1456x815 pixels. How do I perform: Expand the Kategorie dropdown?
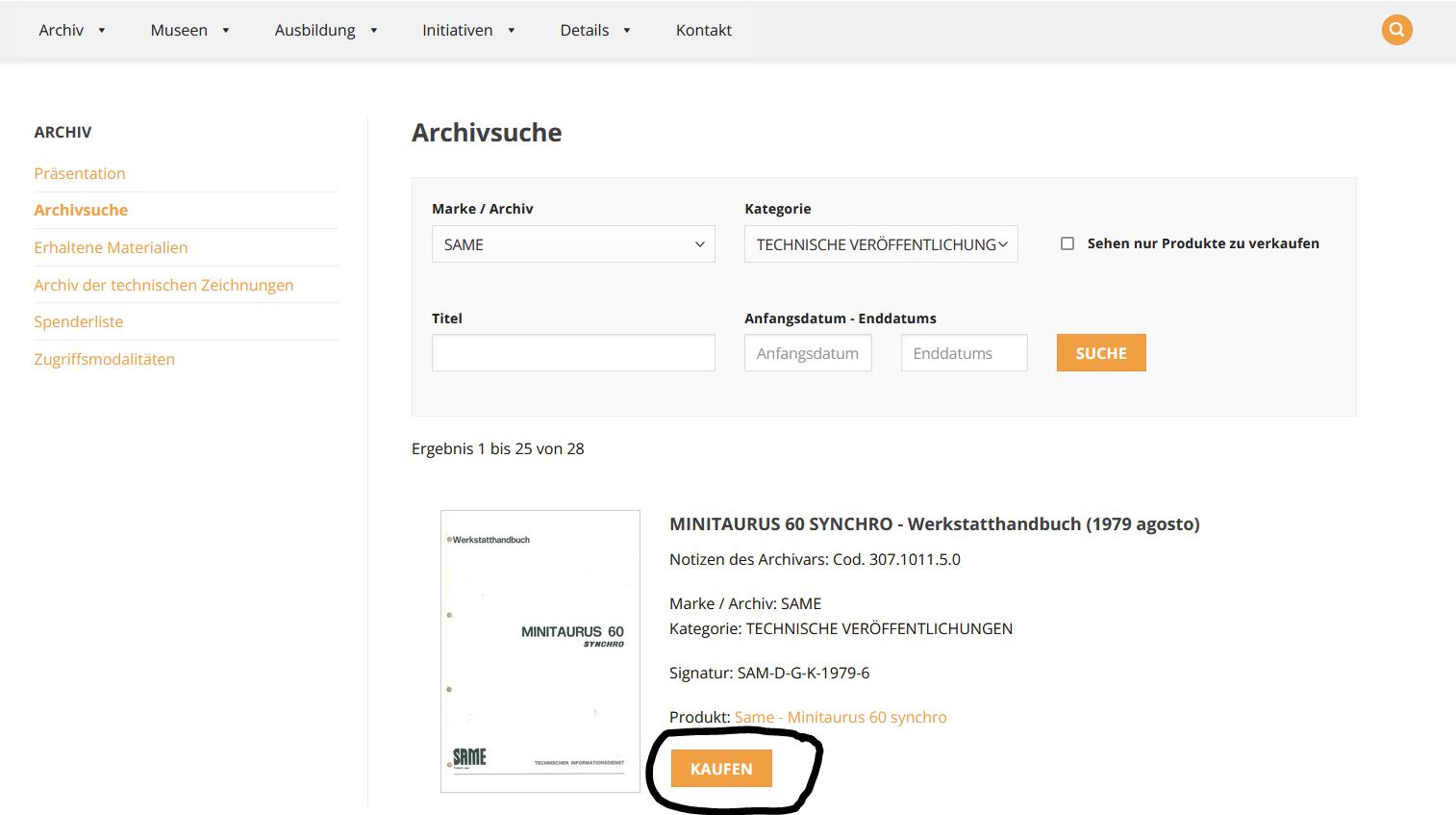pyautogui.click(x=880, y=244)
